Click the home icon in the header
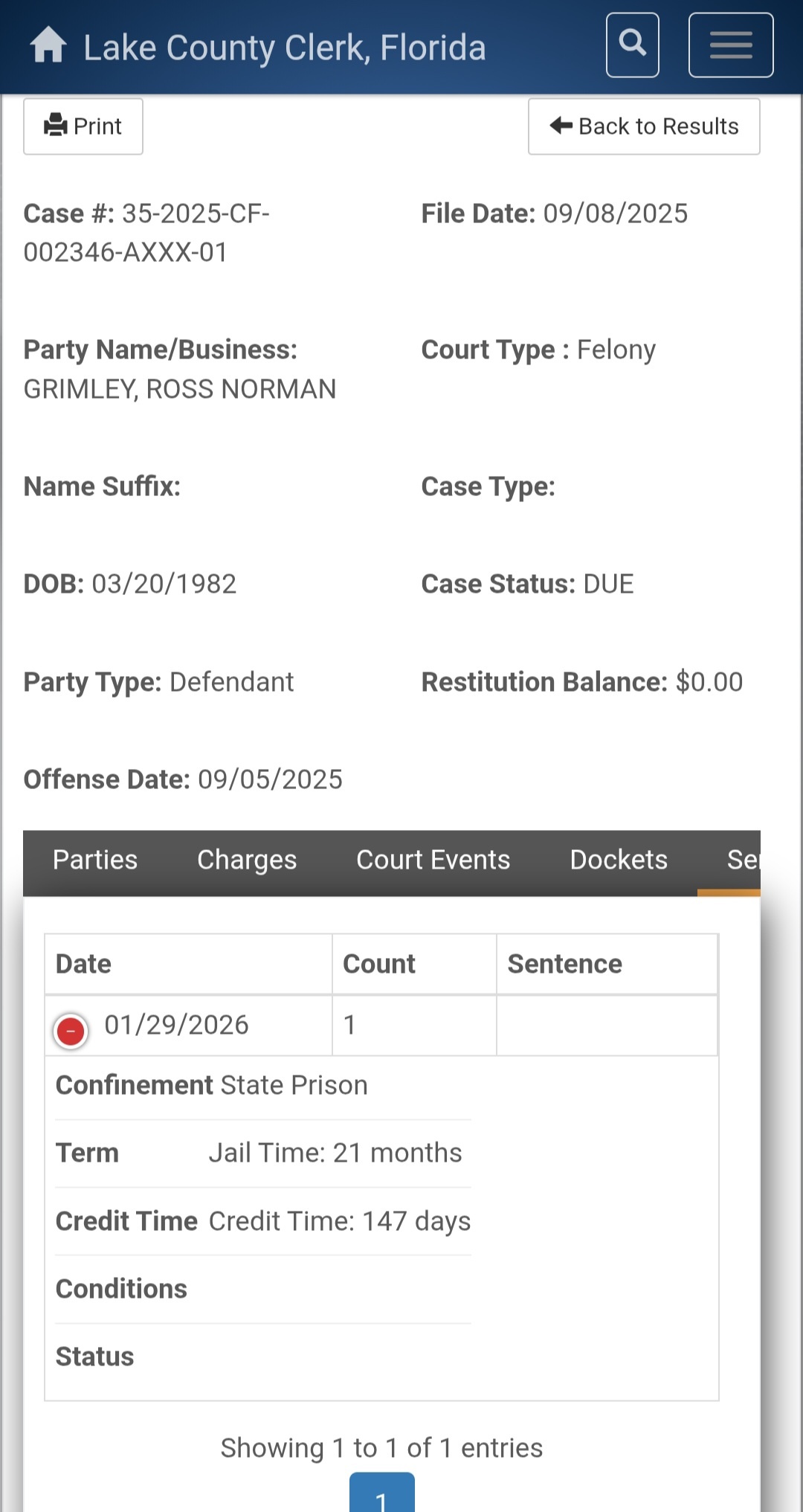 click(48, 45)
